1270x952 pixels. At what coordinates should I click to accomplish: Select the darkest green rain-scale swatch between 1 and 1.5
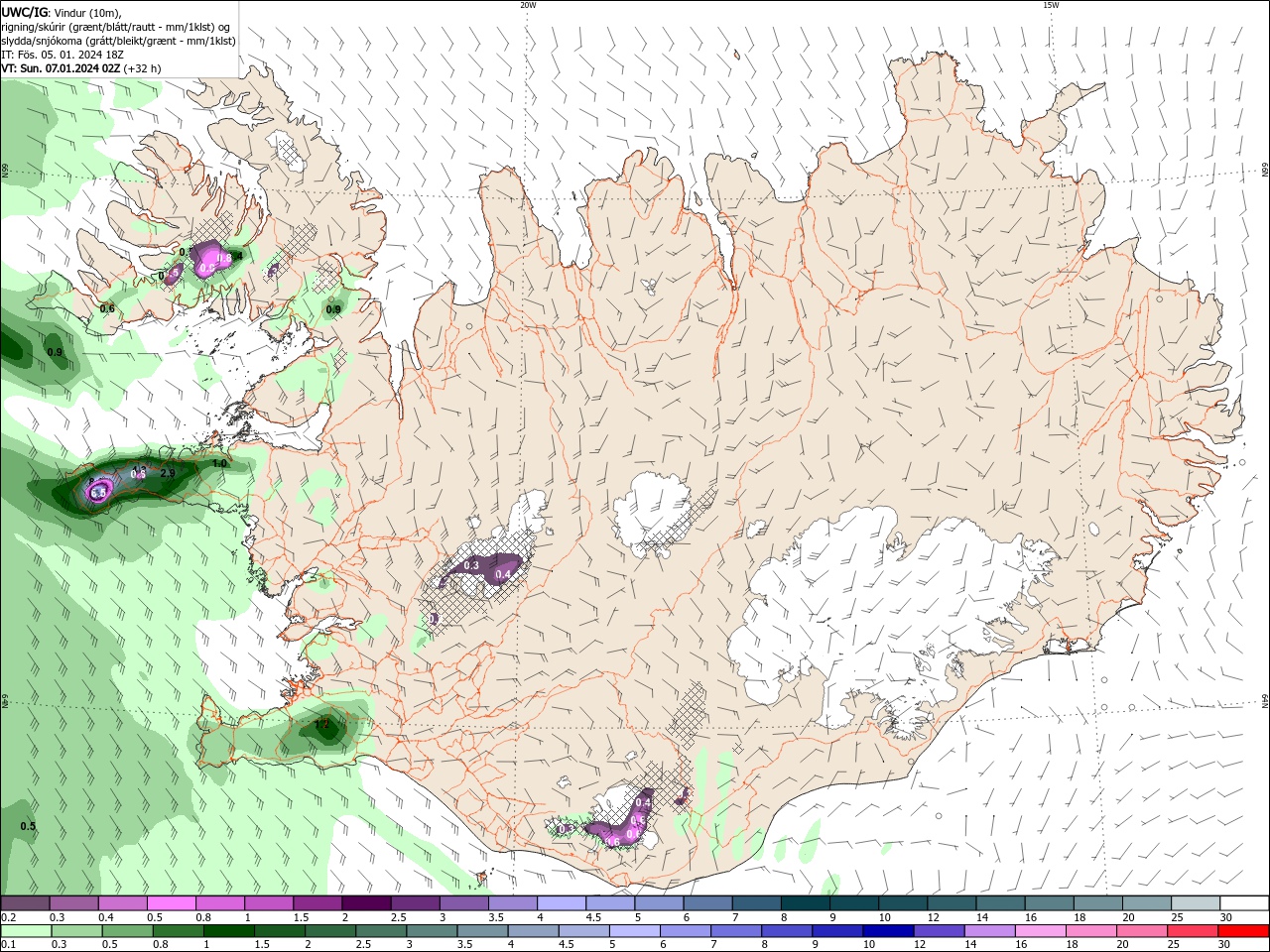coord(229,931)
